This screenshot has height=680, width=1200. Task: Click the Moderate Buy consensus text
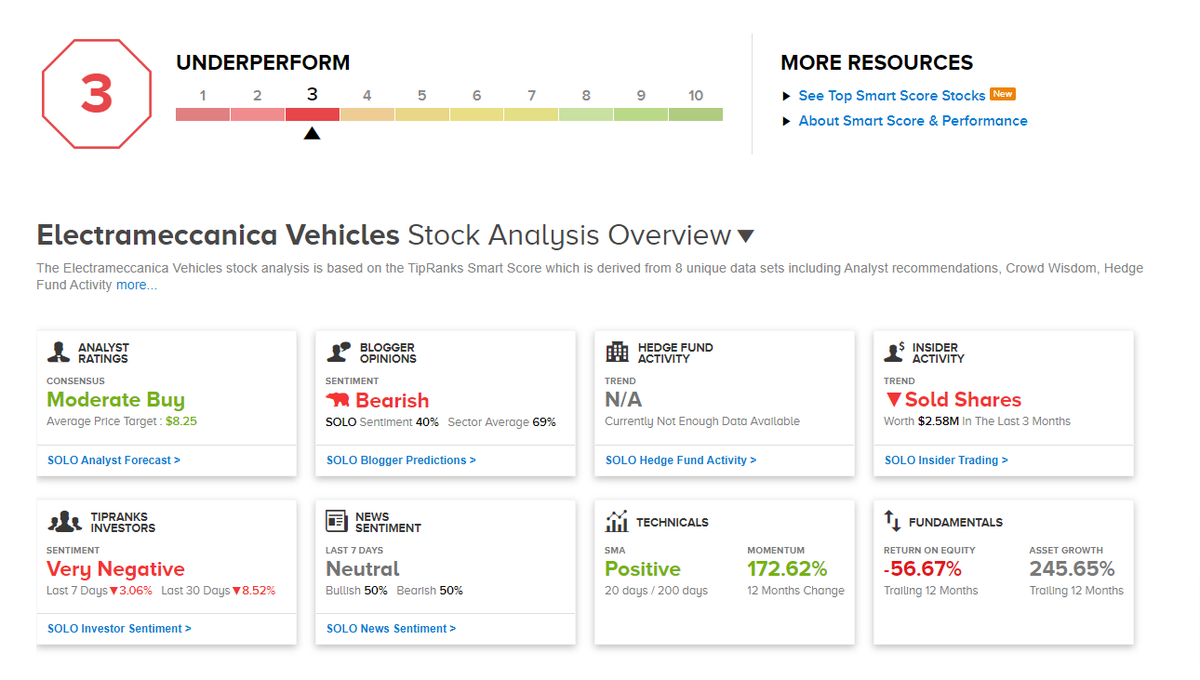click(x=116, y=400)
